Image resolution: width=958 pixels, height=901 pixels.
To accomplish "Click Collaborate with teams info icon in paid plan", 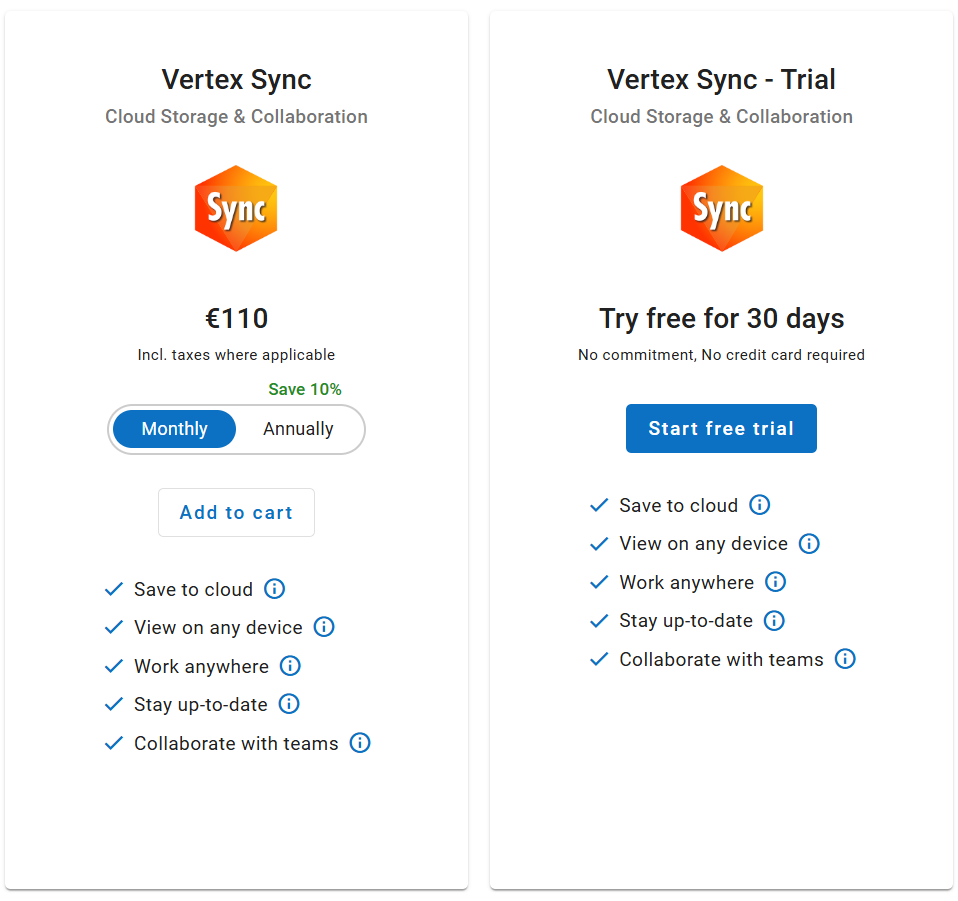I will (x=360, y=743).
